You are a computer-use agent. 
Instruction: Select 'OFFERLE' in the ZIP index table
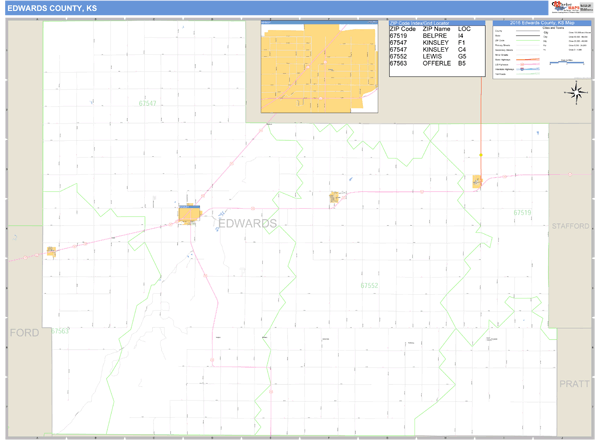click(437, 63)
